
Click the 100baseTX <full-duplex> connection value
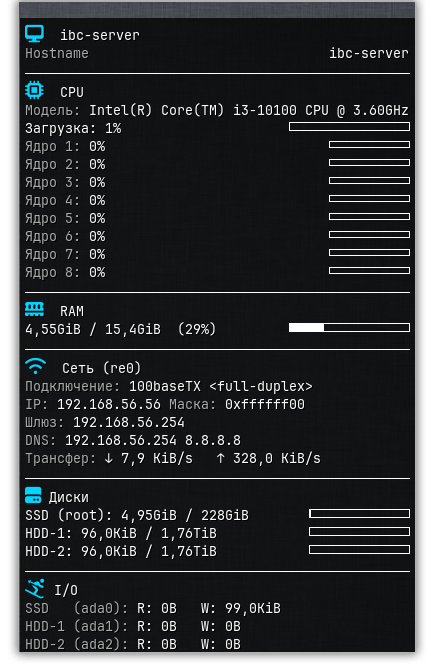(x=221, y=386)
